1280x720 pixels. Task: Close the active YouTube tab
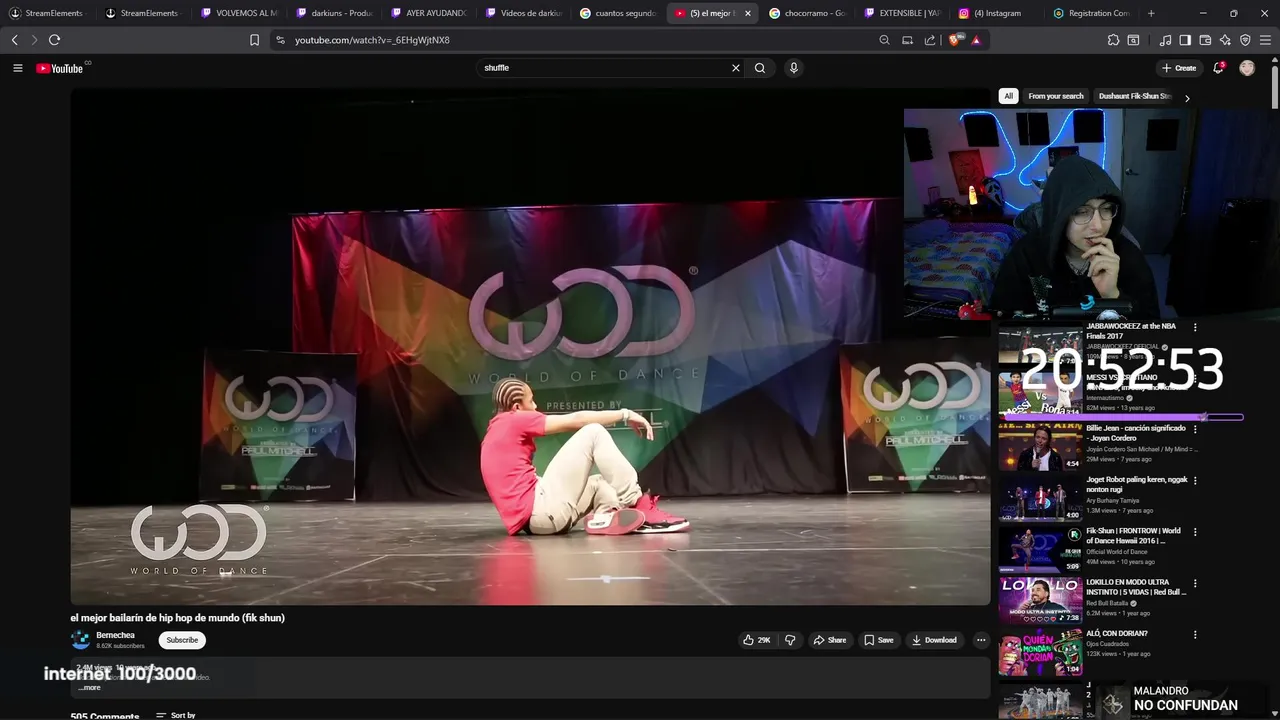point(747,13)
